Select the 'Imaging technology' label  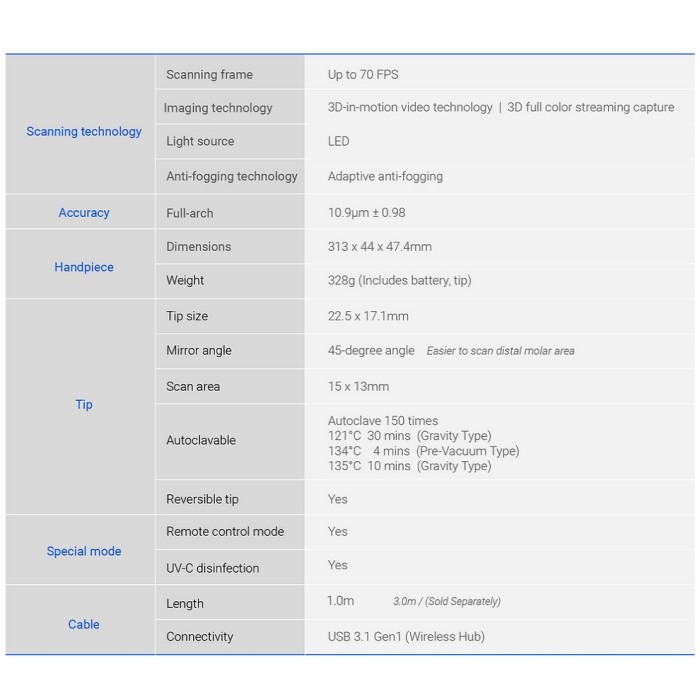point(218,108)
